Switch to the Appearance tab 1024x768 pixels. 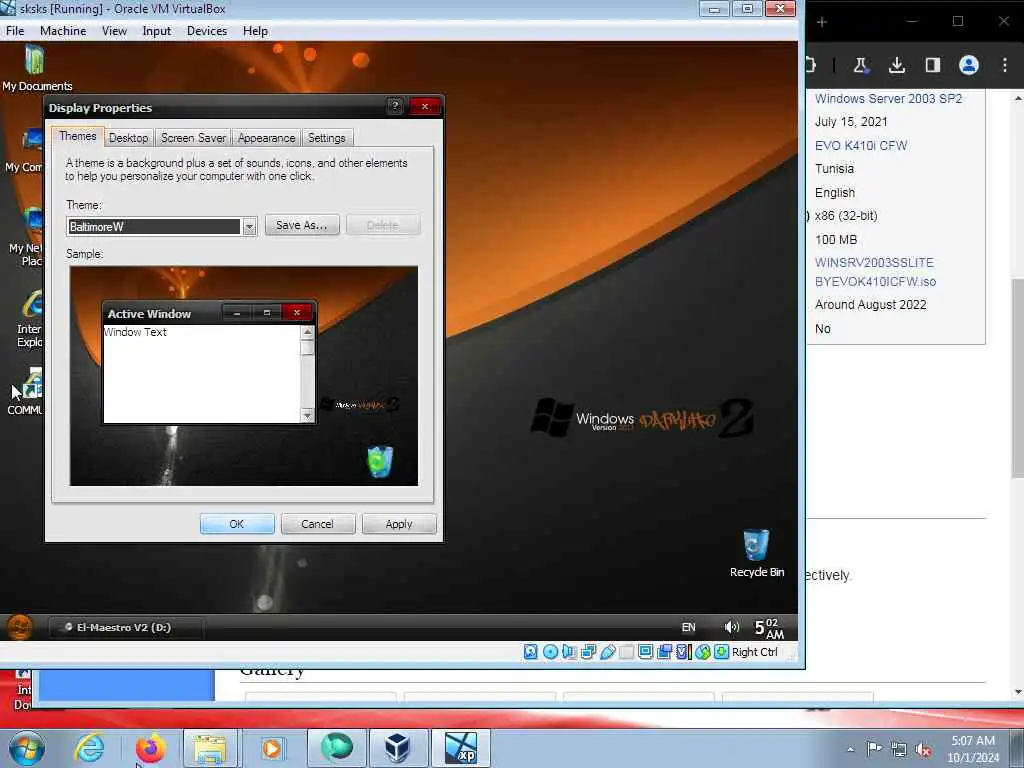[266, 138]
